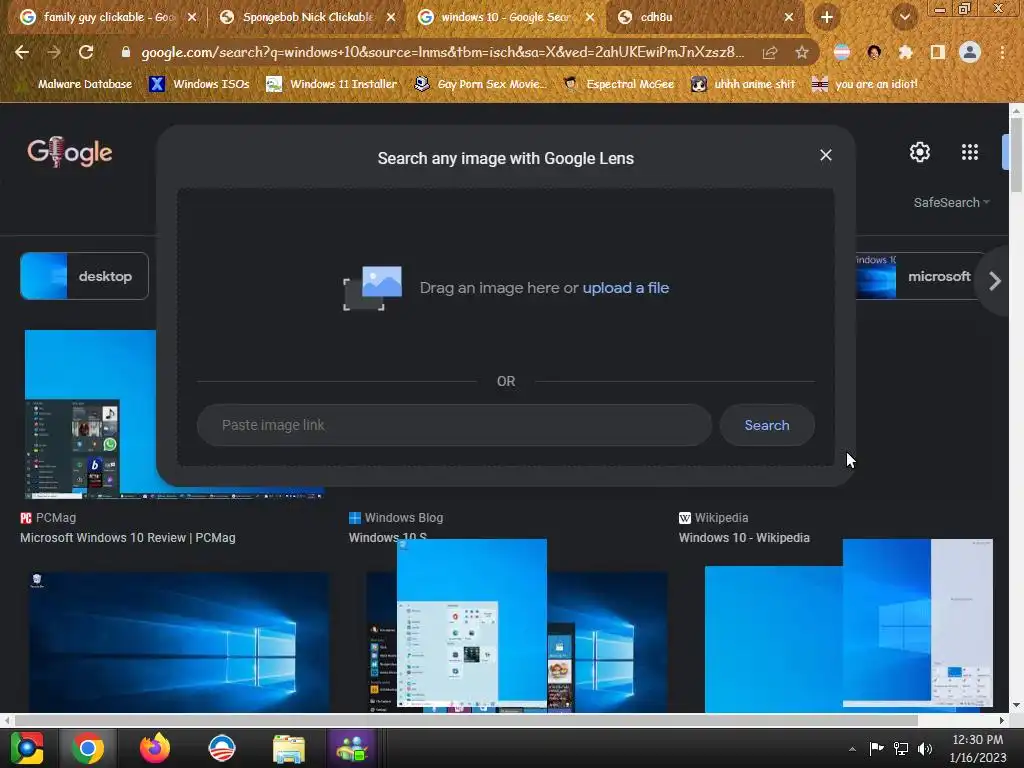Open the Obama logo taskbar app
This screenshot has width=1024, height=768.
[x=222, y=748]
